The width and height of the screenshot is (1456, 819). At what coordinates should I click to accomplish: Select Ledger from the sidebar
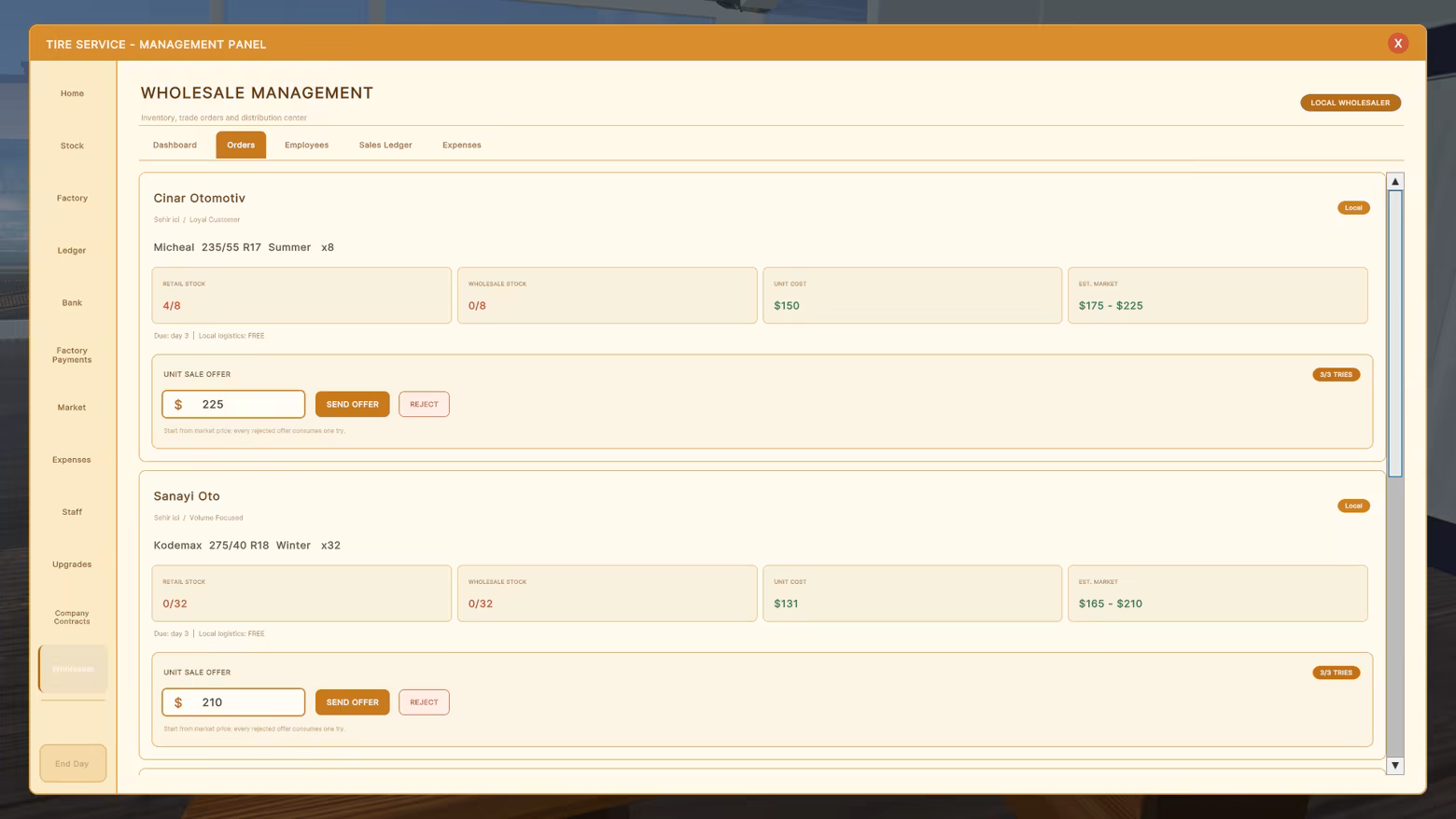pyautogui.click(x=72, y=250)
